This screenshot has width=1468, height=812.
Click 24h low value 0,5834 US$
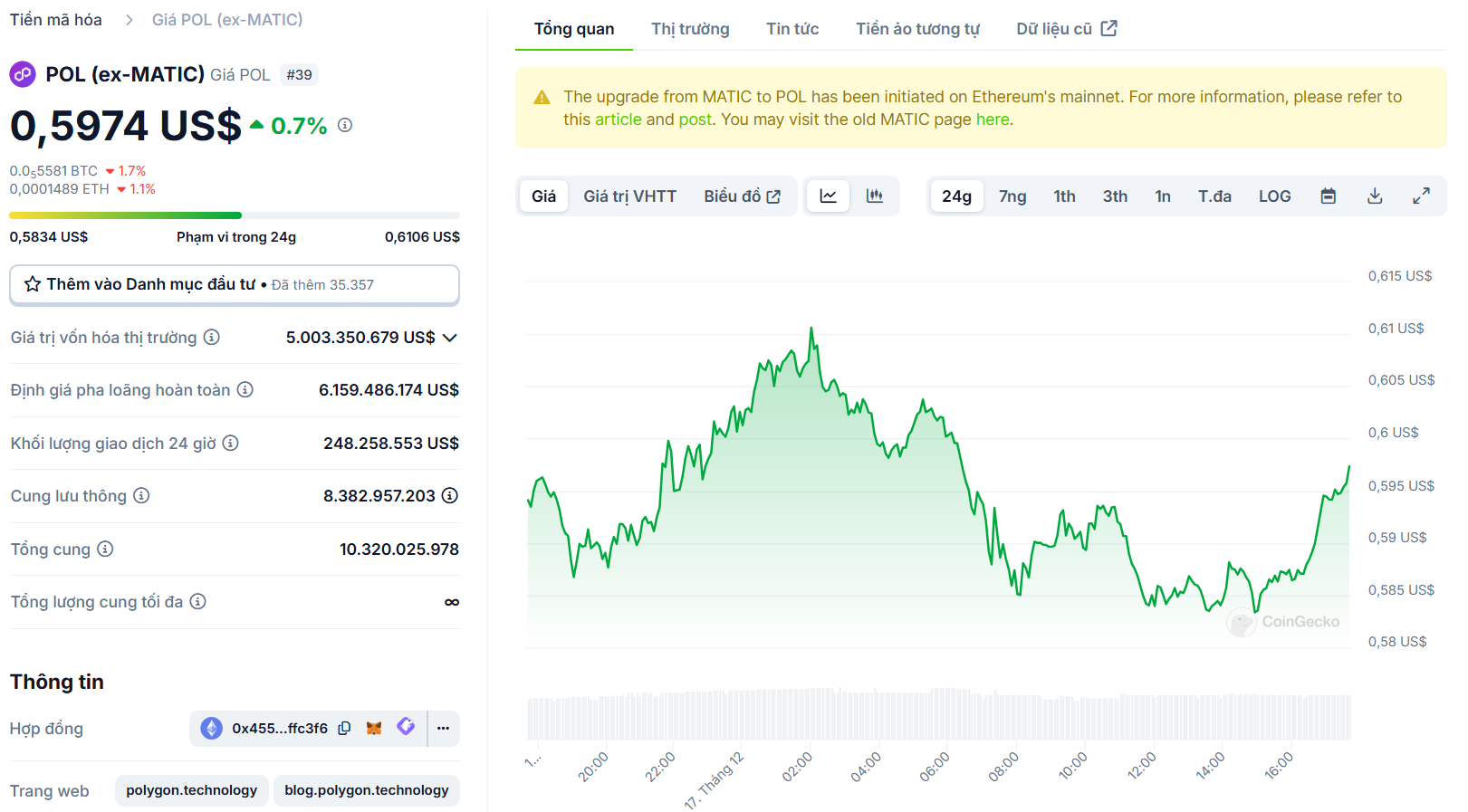point(49,236)
